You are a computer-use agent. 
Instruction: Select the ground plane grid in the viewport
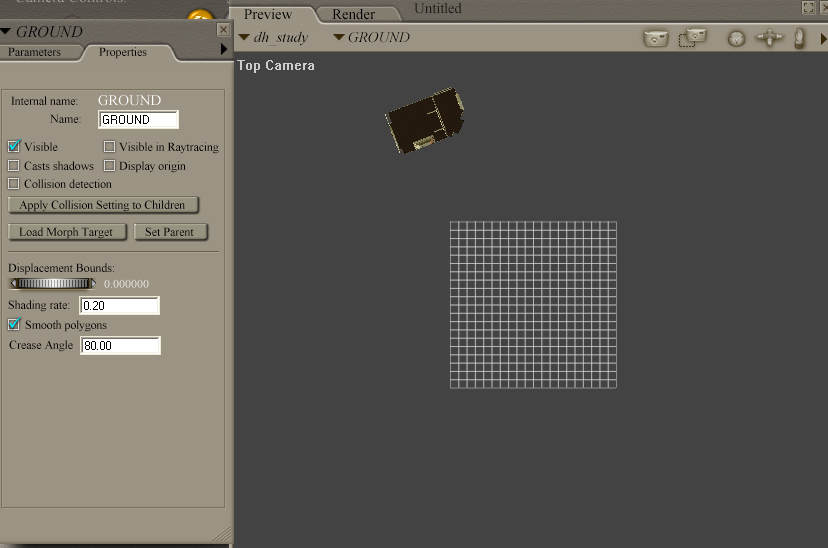[x=533, y=305]
